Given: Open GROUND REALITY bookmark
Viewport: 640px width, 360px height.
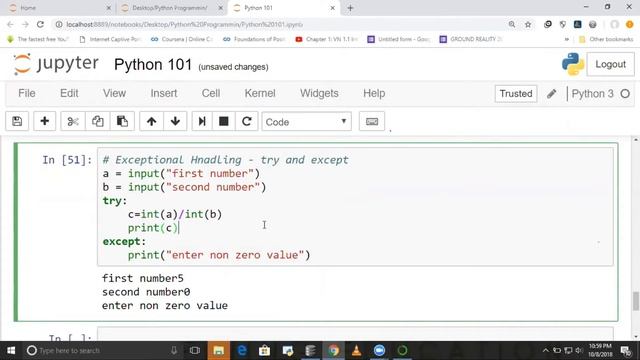Looking at the screenshot, I should (471, 39).
